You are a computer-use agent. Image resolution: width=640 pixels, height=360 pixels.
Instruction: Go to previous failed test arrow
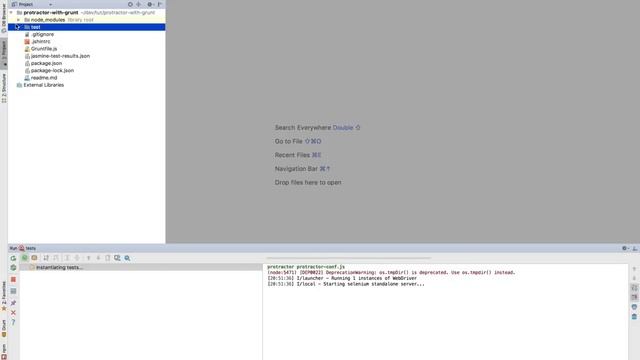pyautogui.click(x=88, y=258)
